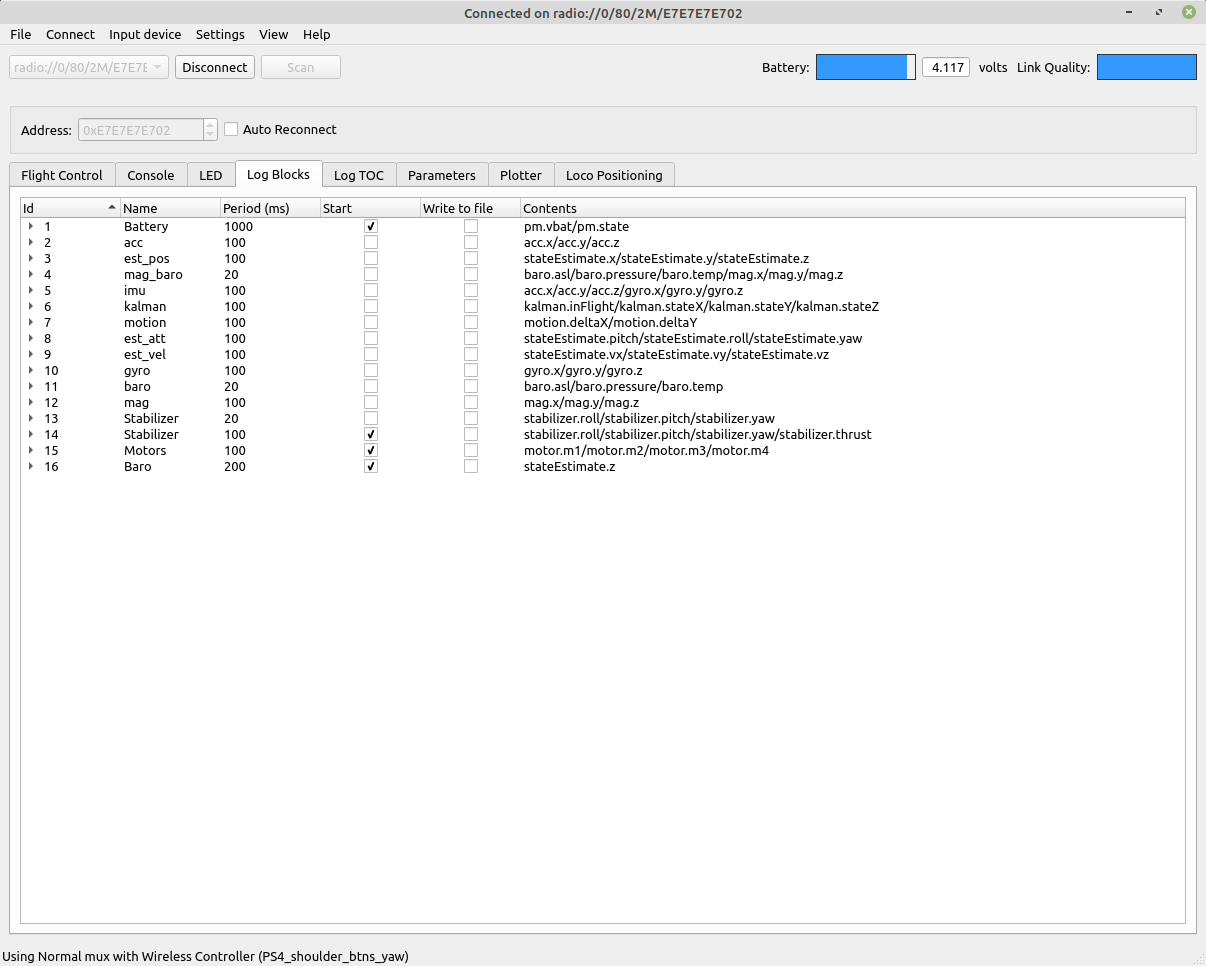This screenshot has width=1206, height=966.
Task: Uncheck Start for Battery log block
Action: (x=371, y=227)
